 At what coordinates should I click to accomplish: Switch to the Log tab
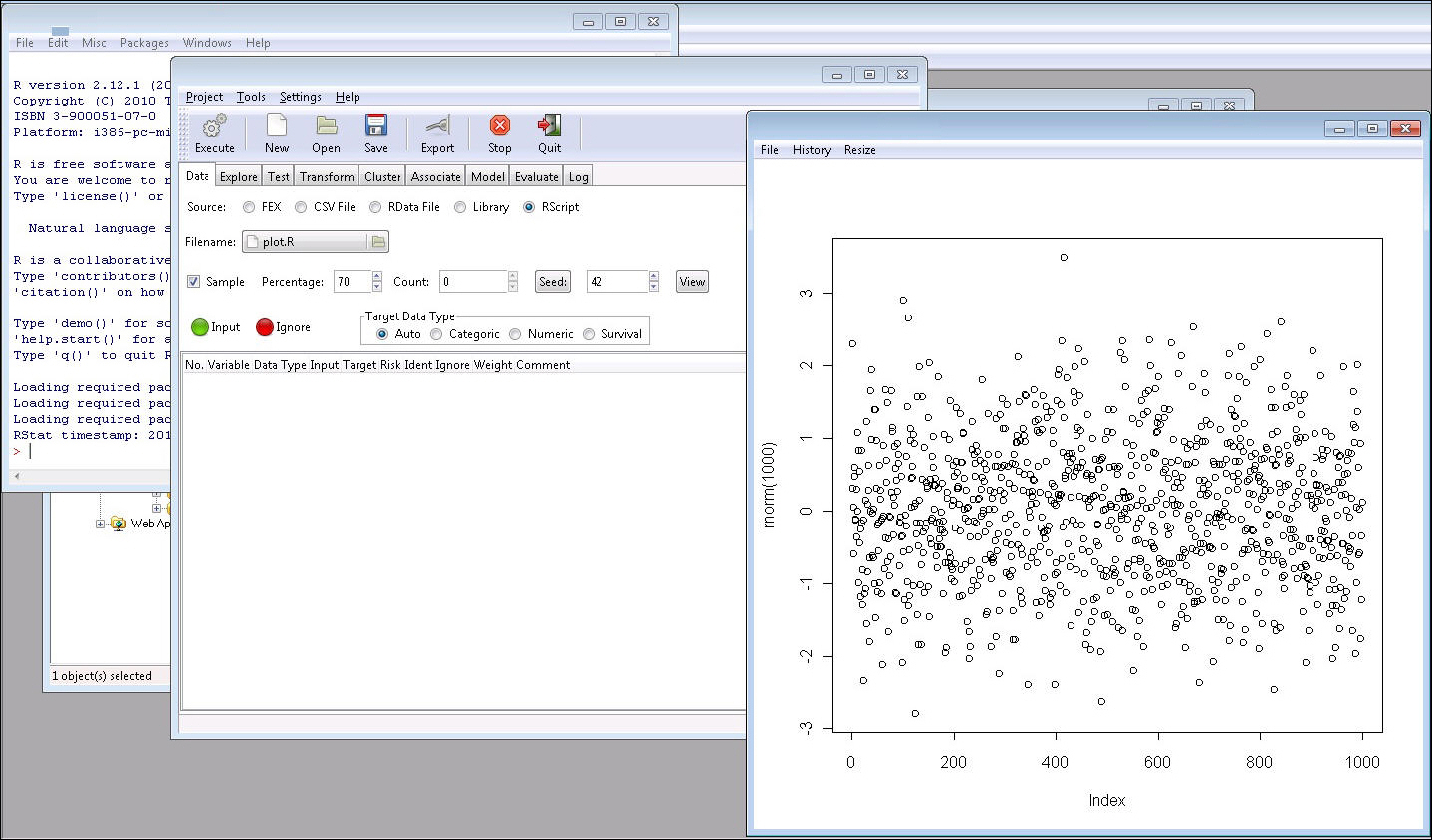[x=579, y=177]
